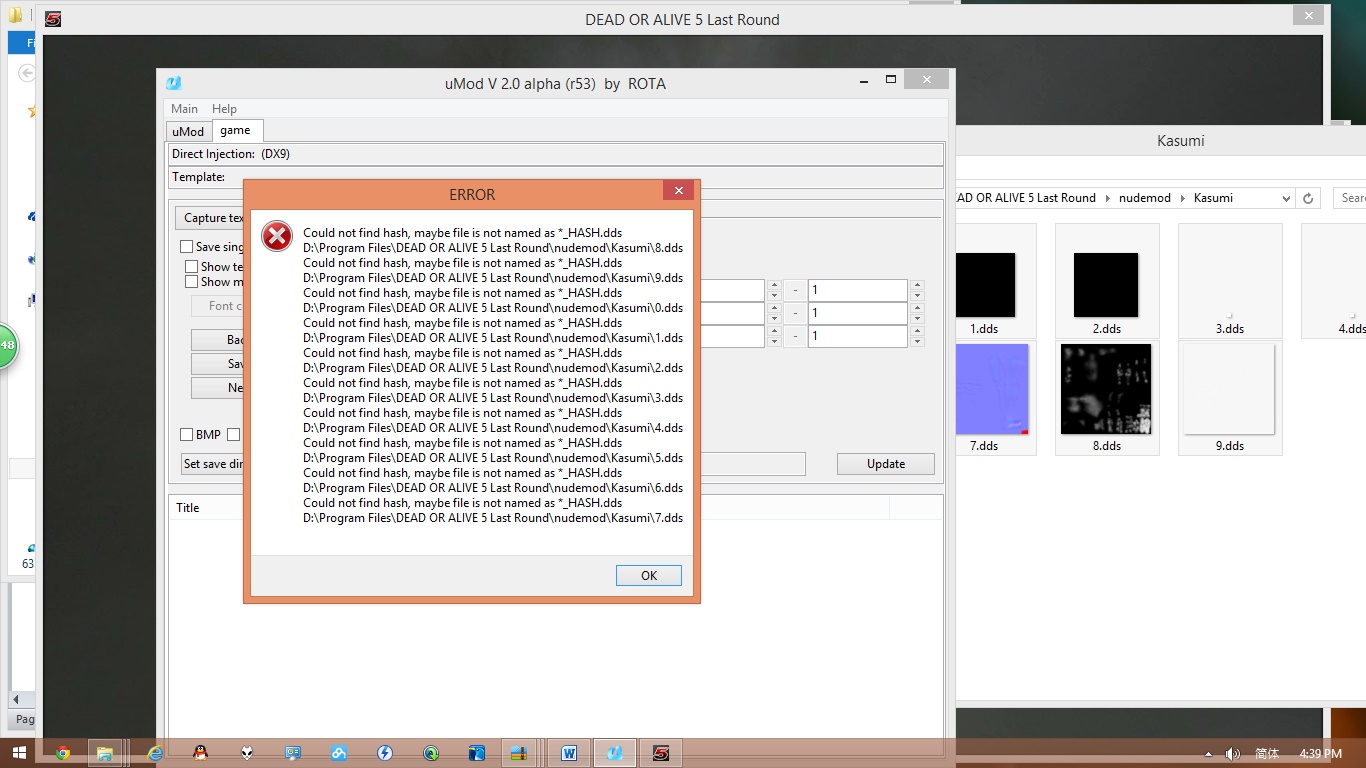Enable the BMP format checkbox
1366x768 pixels.
[x=187, y=435]
